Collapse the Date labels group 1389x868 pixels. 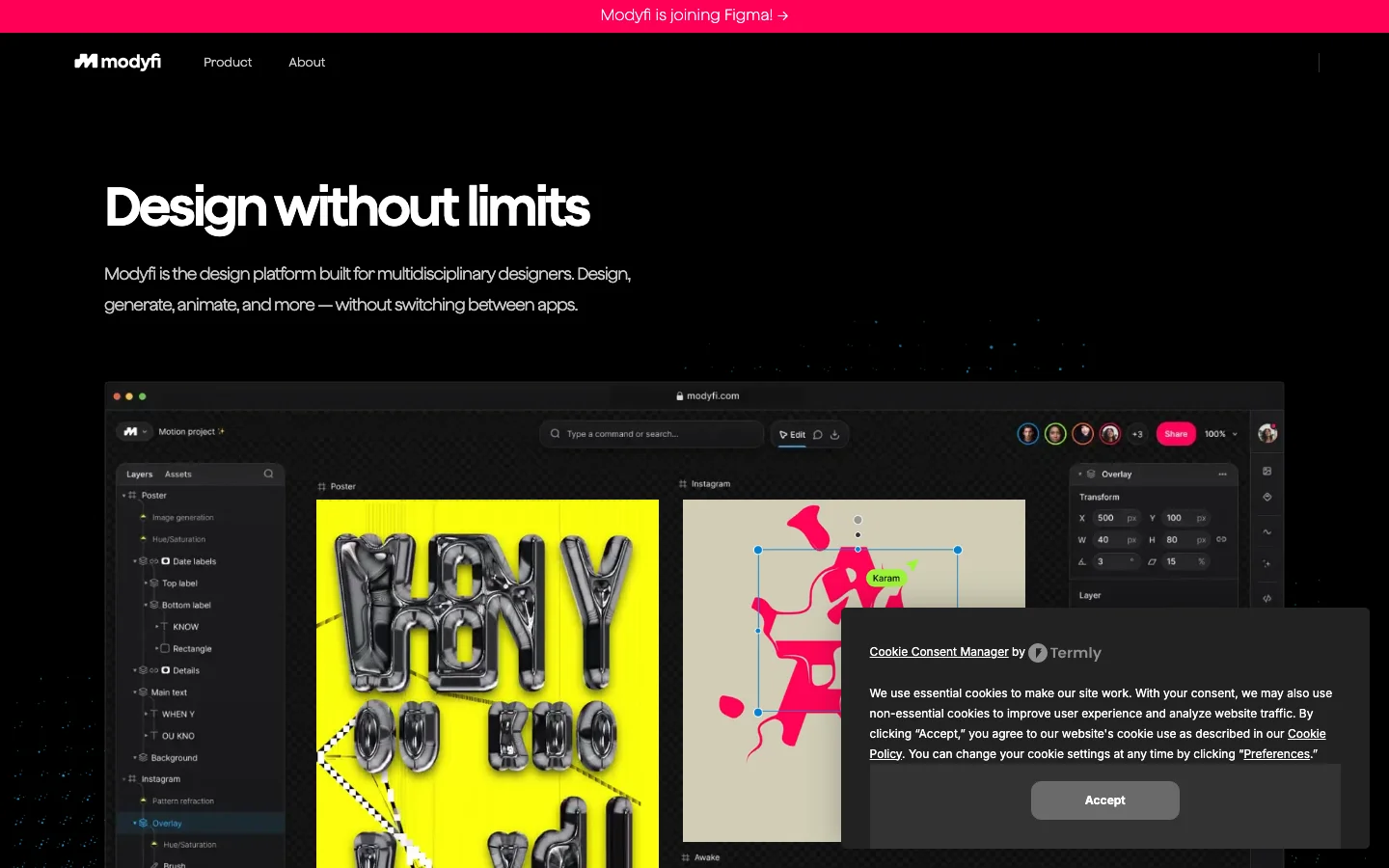135,561
